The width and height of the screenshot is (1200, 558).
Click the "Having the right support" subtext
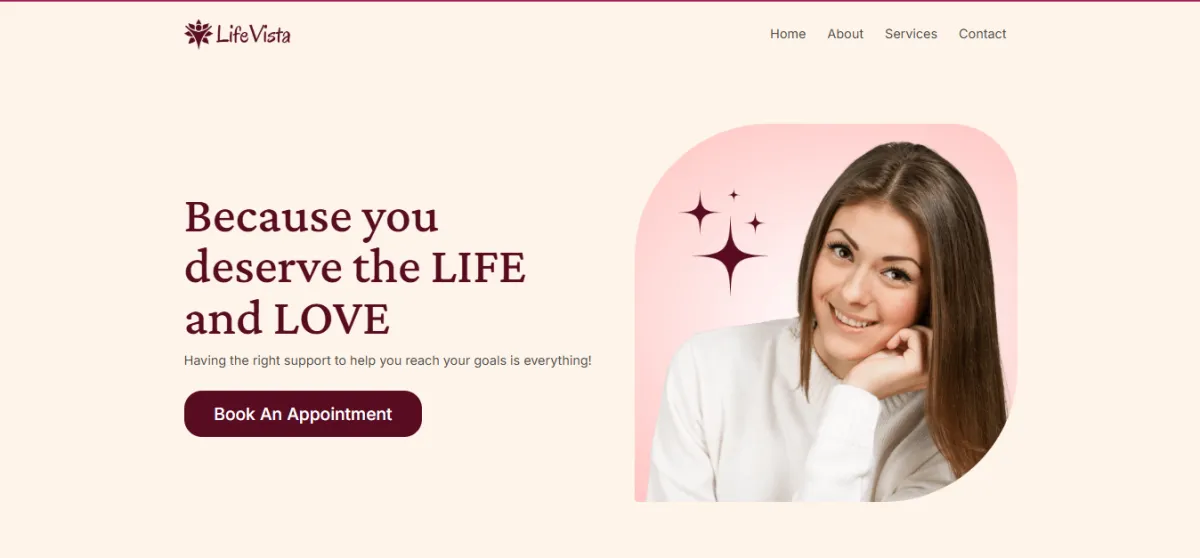388,360
